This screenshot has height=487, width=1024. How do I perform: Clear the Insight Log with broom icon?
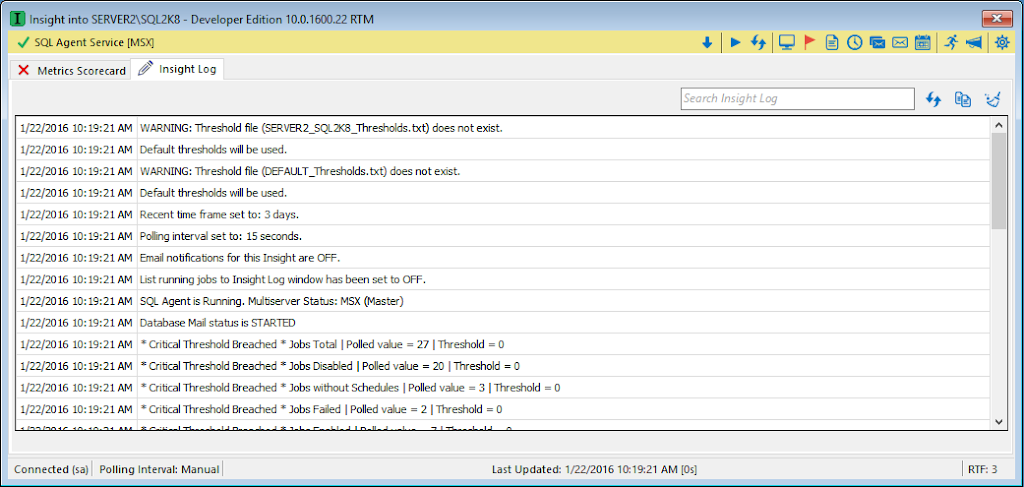[992, 99]
